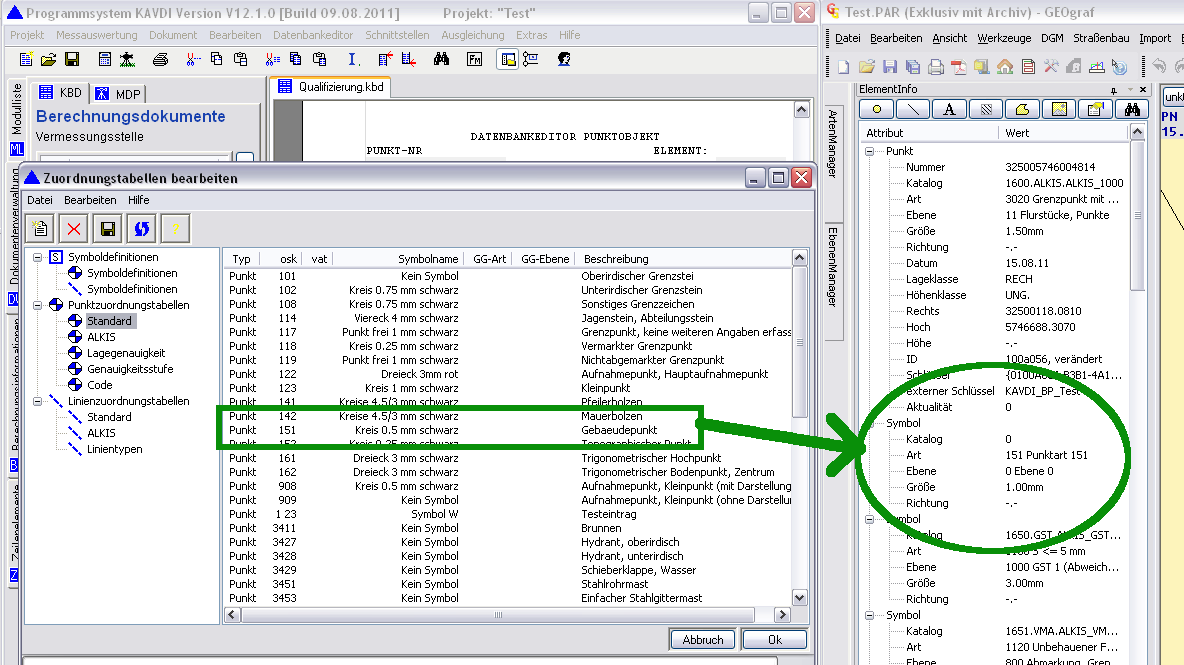Click the calculator icon in KAVDI toolbar
Screen dimensions: 1184x665
105,59
